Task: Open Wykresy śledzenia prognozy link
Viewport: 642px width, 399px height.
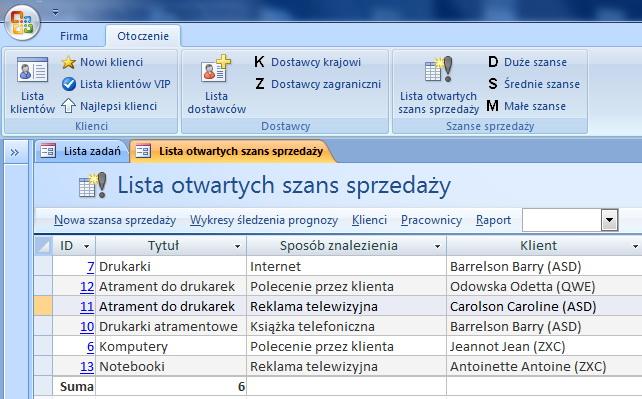Action: 264,220
